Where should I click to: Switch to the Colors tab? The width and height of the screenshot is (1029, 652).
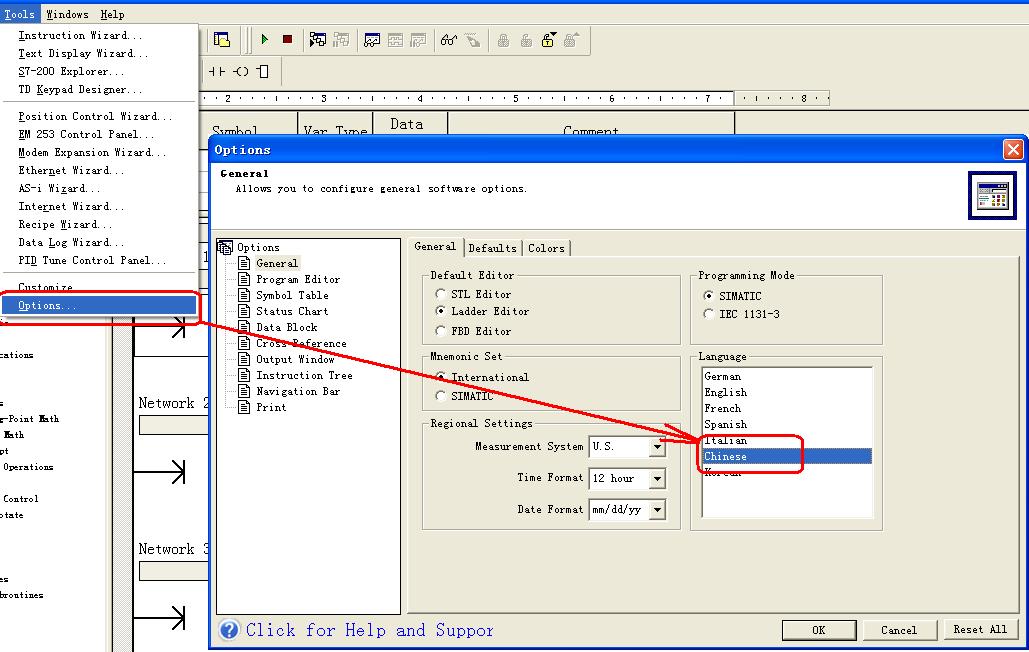pos(546,248)
